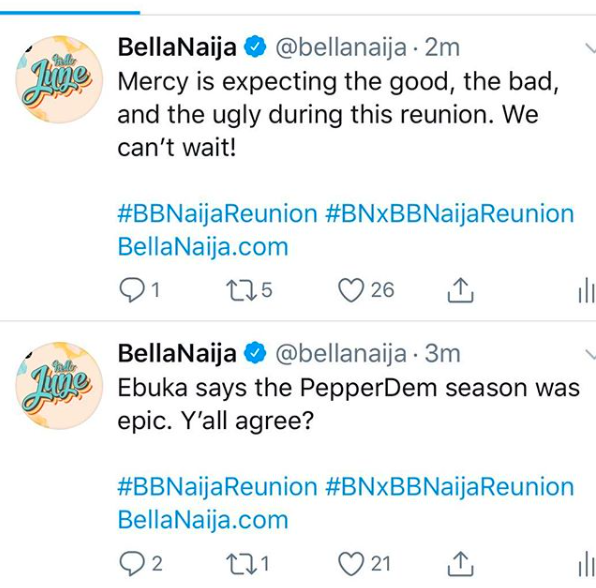Open #BNxBBNaijaReunion hashtag in first tweet

click(450, 214)
